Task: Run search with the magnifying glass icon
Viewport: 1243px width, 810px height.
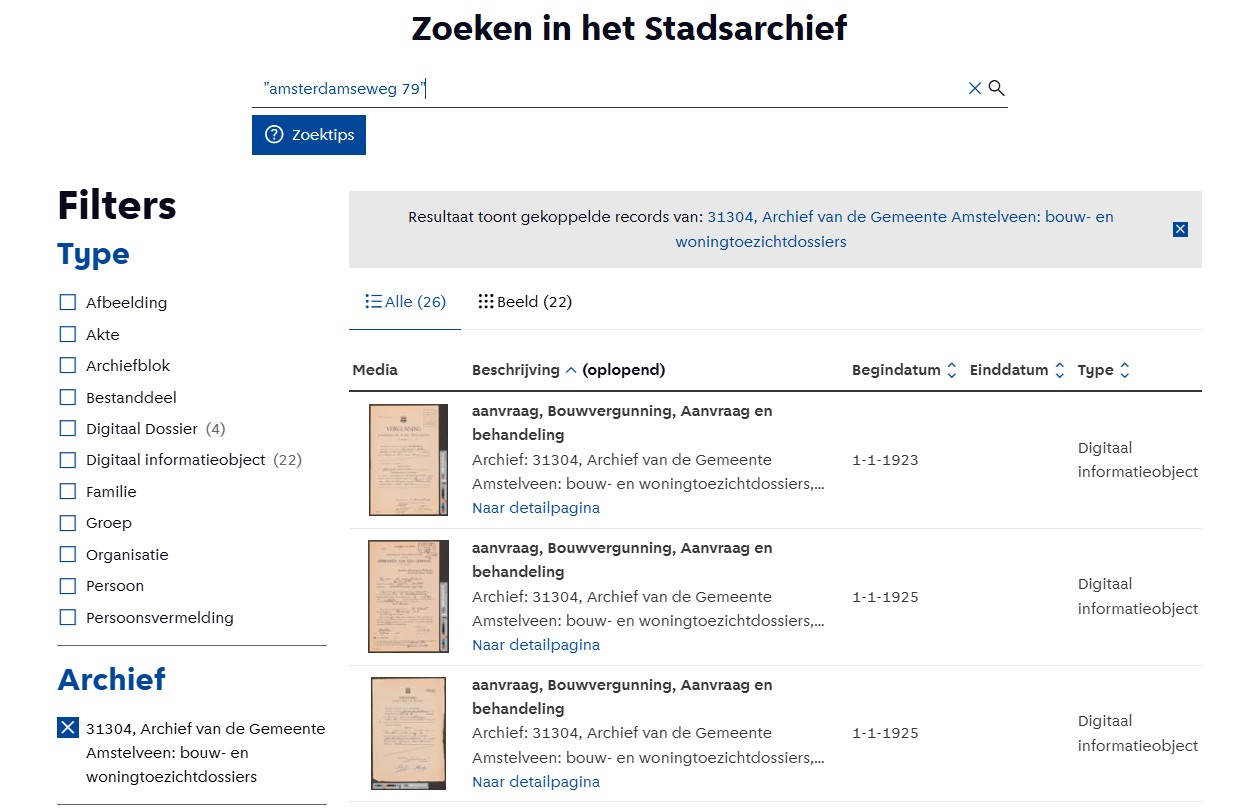Action: click(x=997, y=88)
